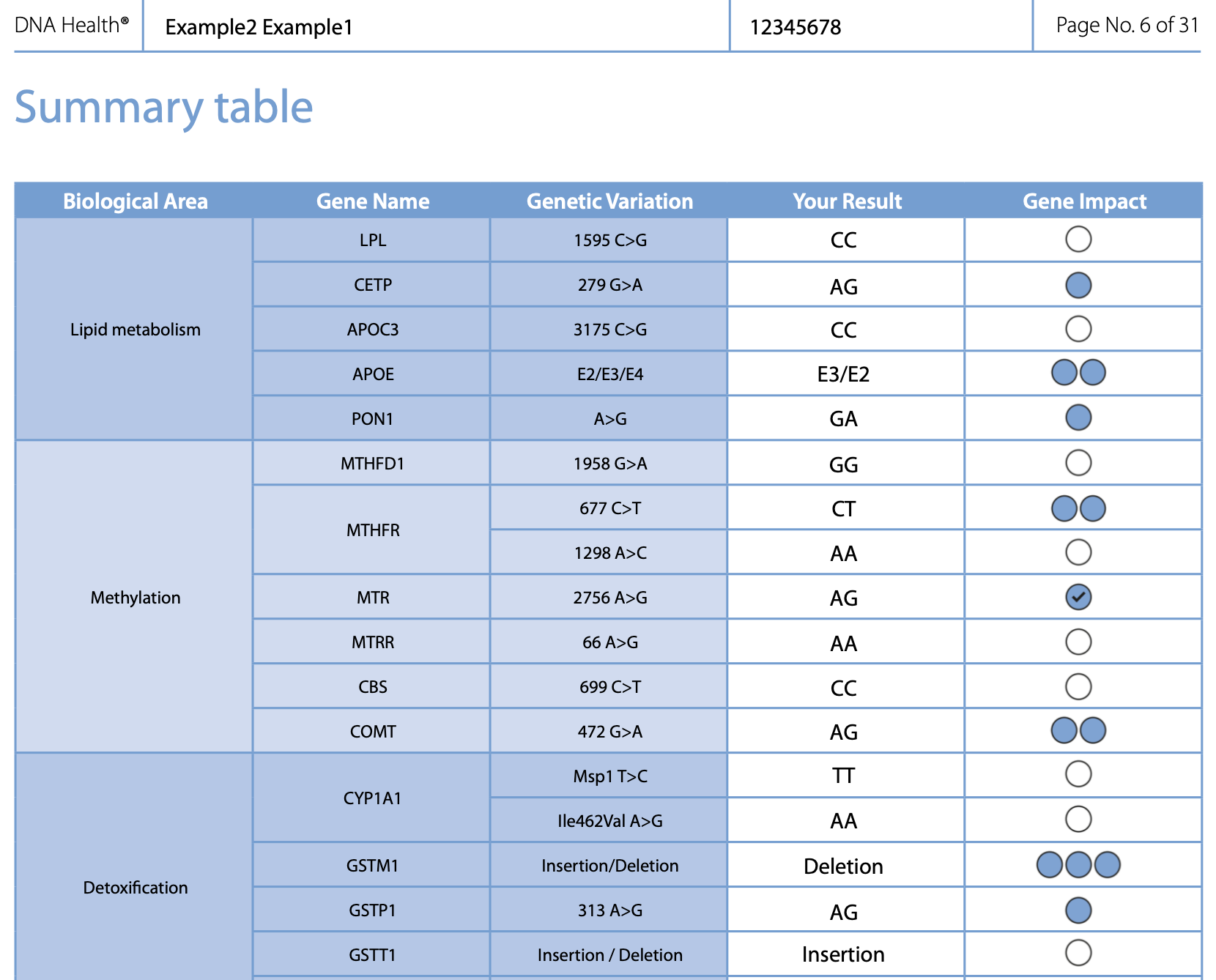Click the Insertion result for GSTT1

pyautogui.click(x=846, y=955)
